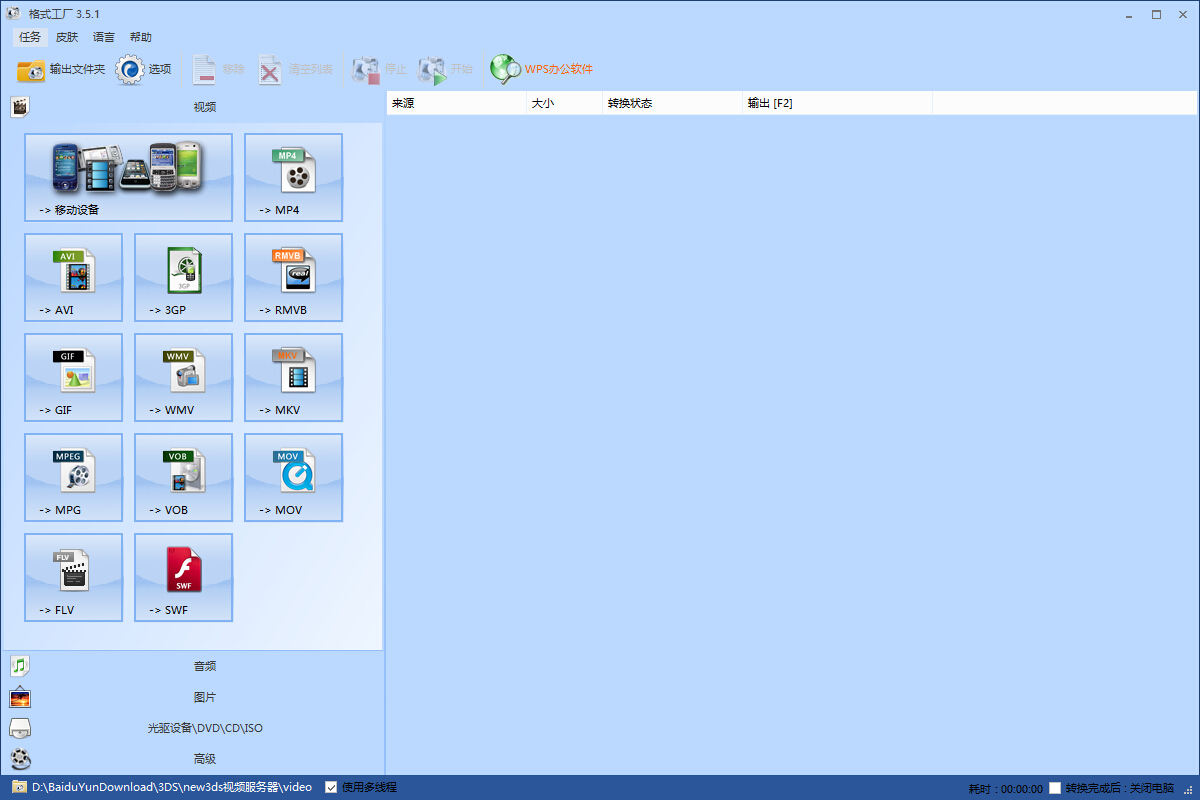Open the 选项 options dialog
Screen dimensions: 1200x800
click(x=144, y=69)
